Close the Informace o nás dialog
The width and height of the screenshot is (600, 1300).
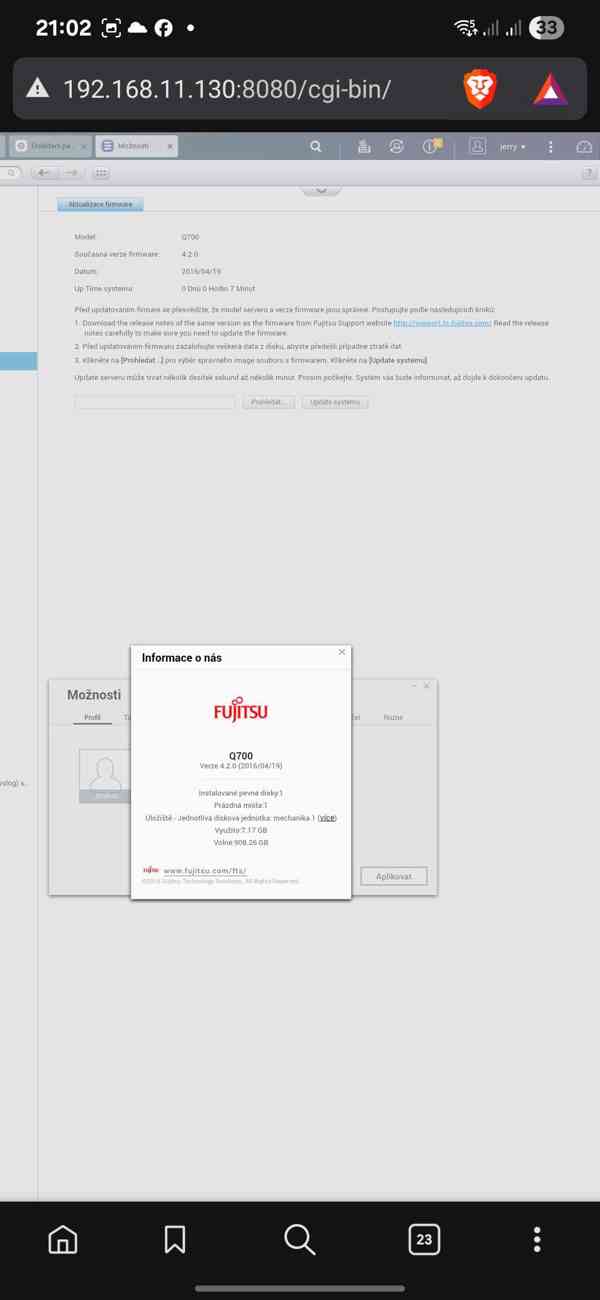click(342, 652)
